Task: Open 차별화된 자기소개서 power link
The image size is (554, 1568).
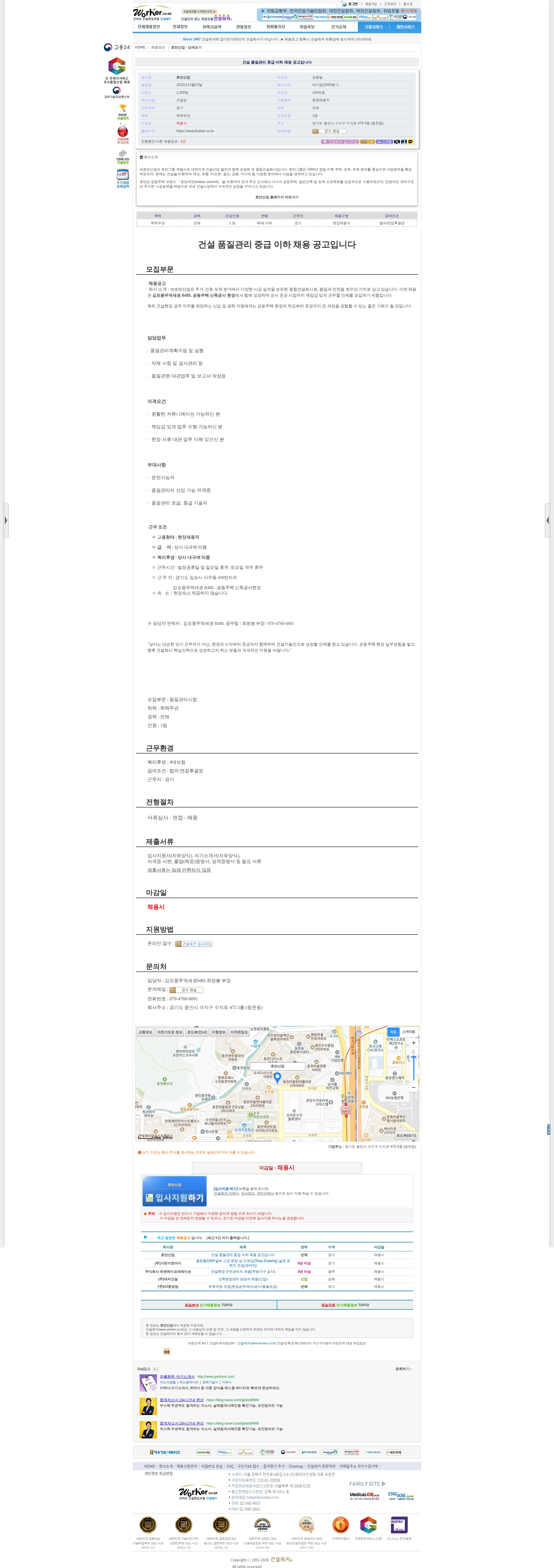Action: coord(177,1376)
